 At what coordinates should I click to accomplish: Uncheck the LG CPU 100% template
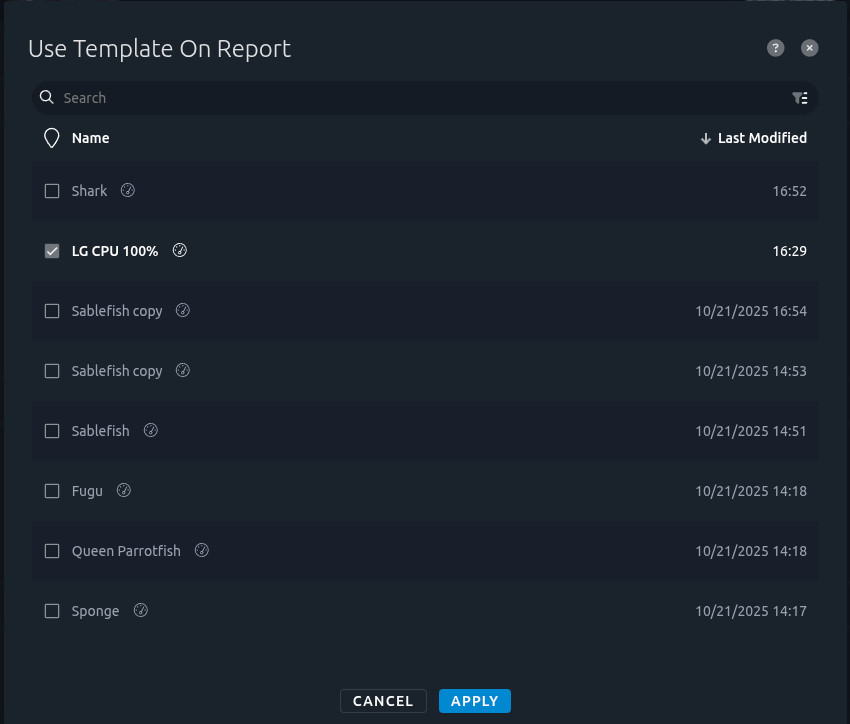pyautogui.click(x=52, y=251)
